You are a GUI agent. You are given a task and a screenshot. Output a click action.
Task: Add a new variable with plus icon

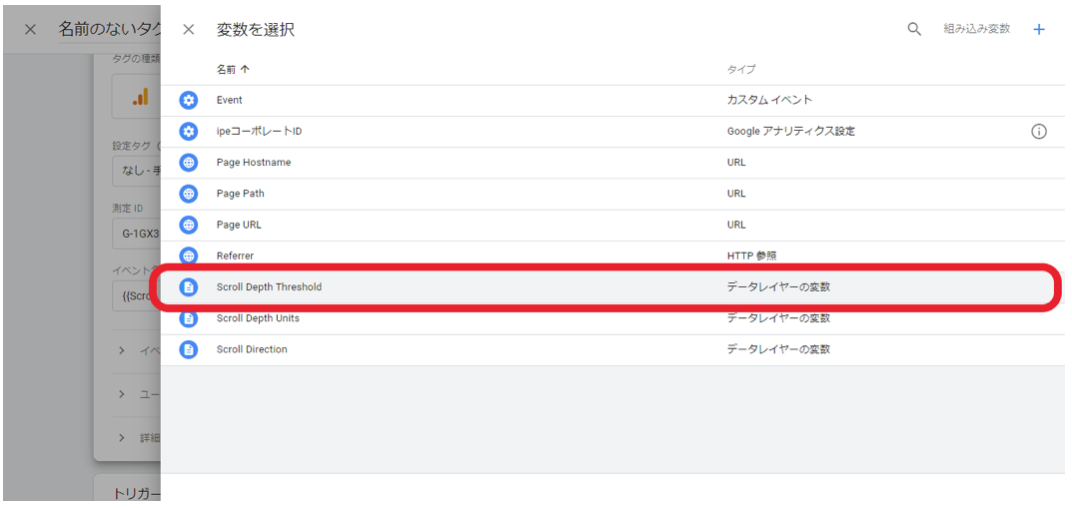(1038, 29)
